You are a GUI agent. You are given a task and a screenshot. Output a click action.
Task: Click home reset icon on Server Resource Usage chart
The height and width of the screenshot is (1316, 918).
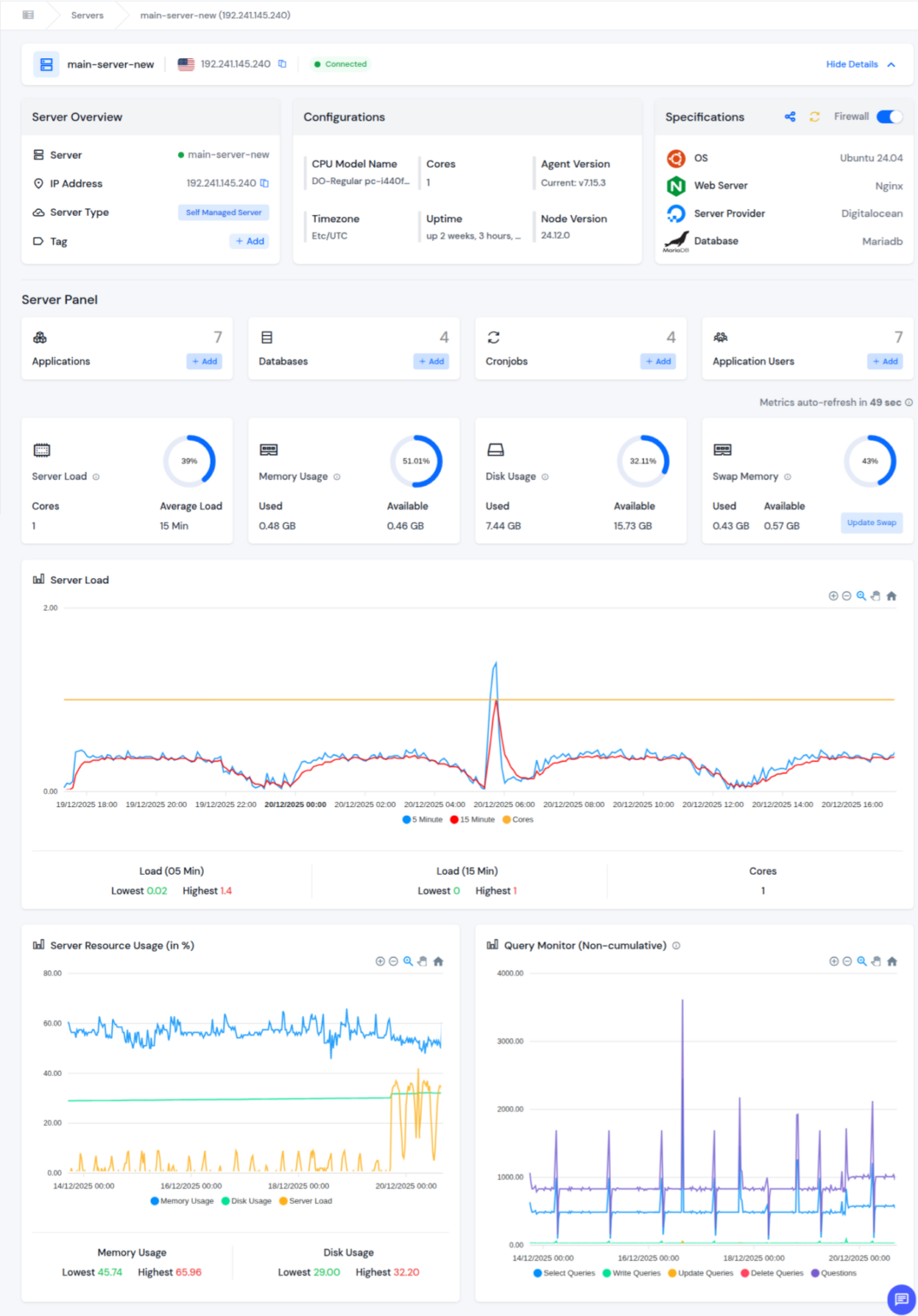(438, 961)
